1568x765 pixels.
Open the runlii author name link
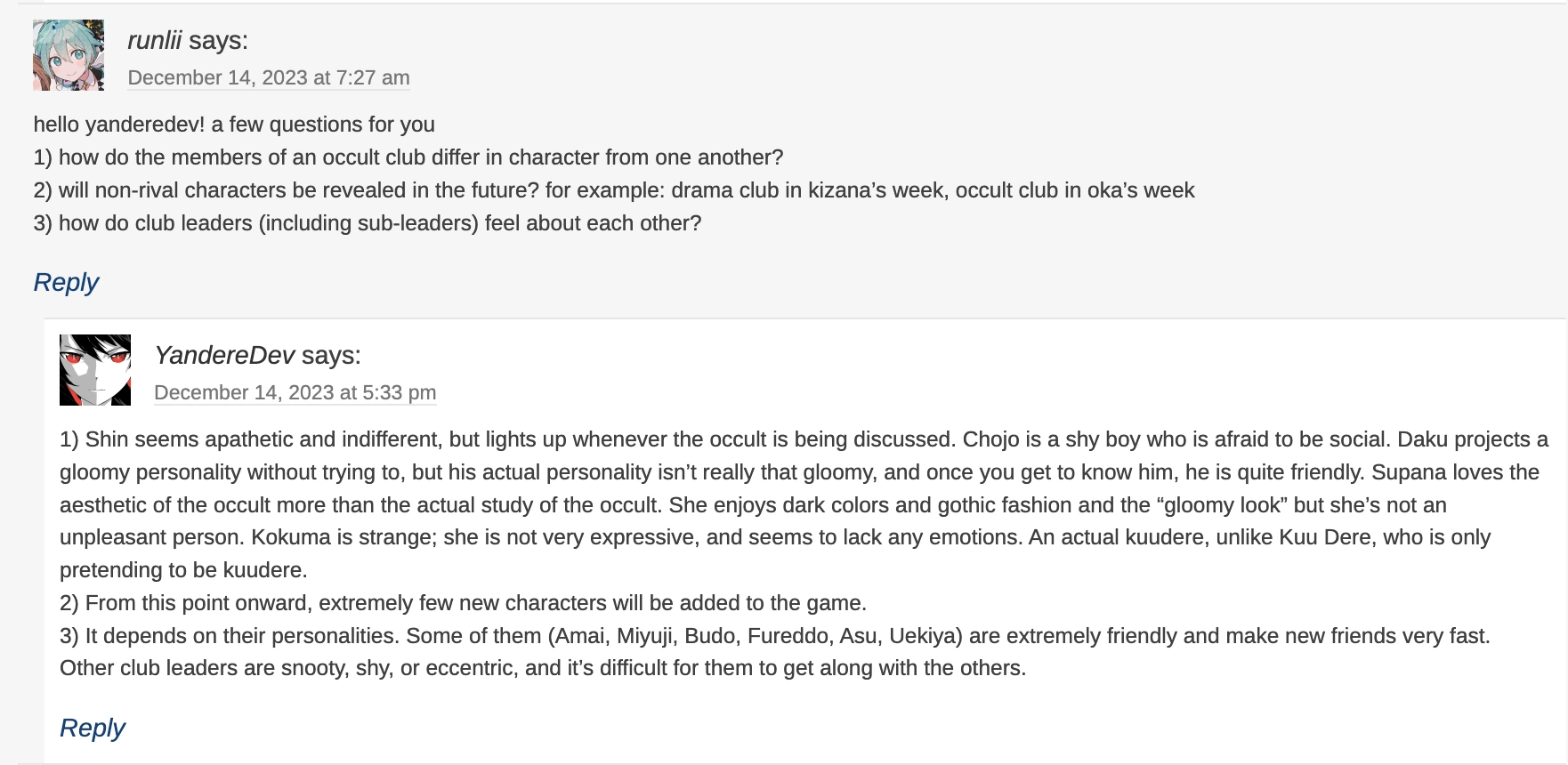155,40
